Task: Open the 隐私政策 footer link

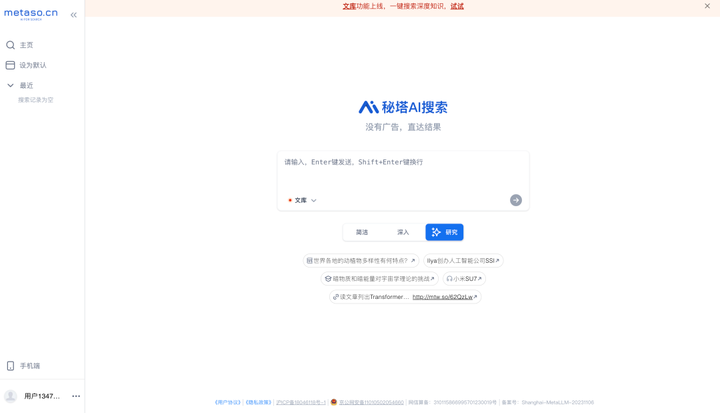Action: (x=259, y=402)
